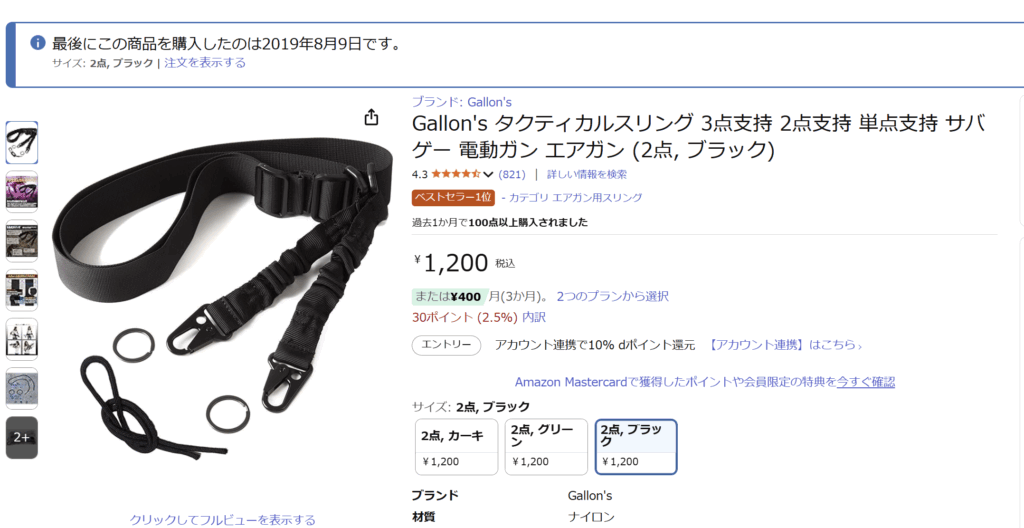Screen dimensions: 1024x528
Task: Select the second purple thumbnail image
Action: tap(22, 191)
